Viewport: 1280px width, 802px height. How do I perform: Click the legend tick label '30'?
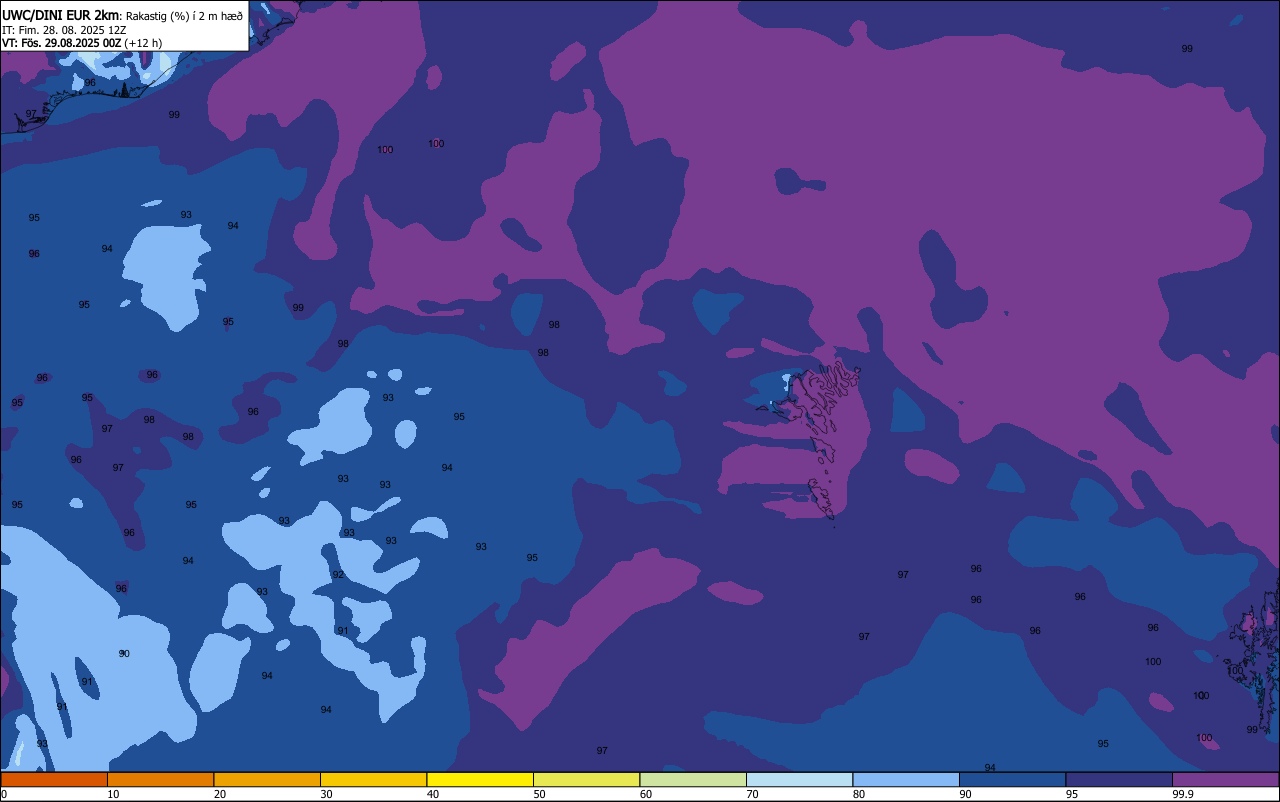326,794
